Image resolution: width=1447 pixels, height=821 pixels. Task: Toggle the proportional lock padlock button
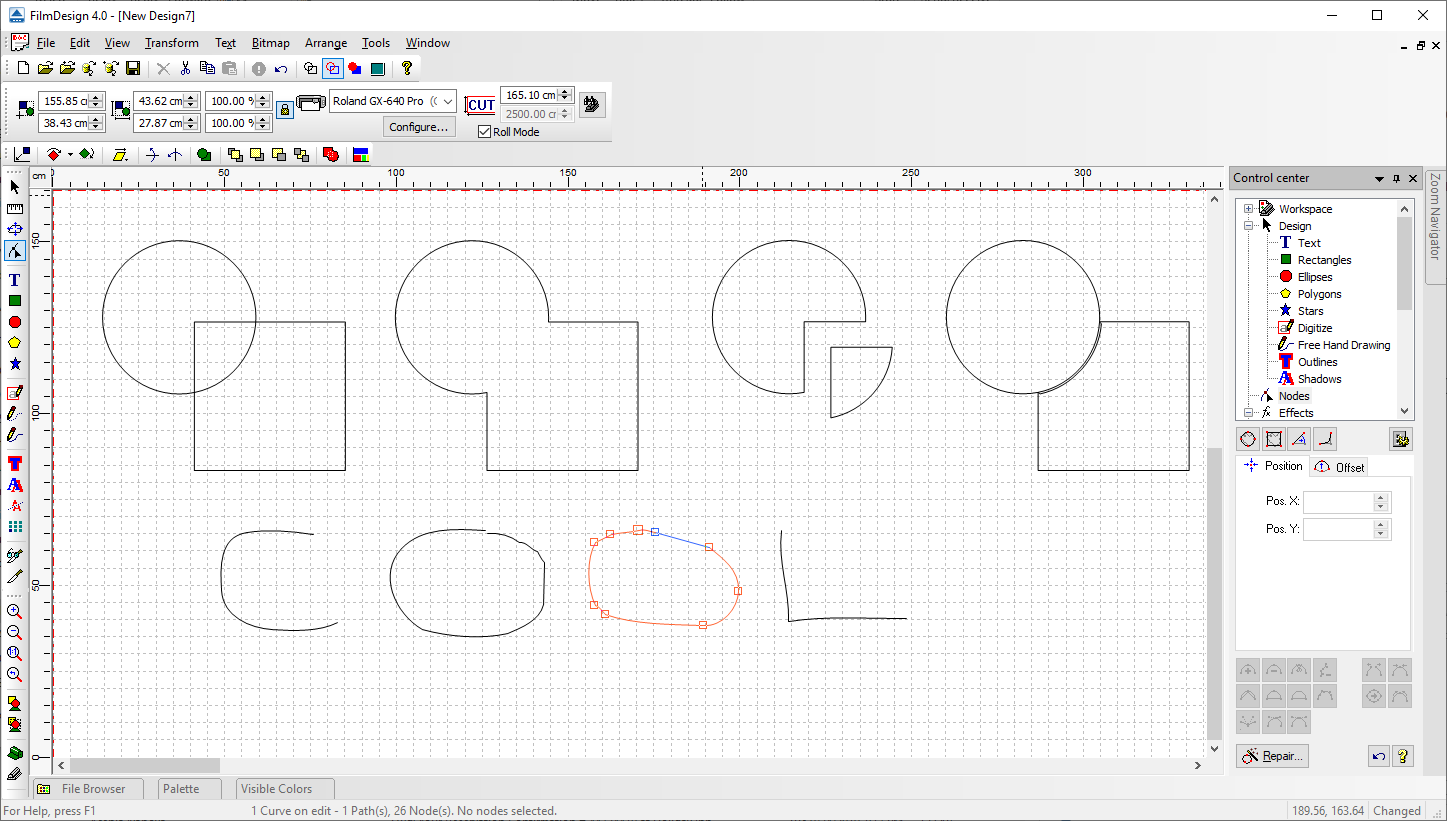point(285,110)
